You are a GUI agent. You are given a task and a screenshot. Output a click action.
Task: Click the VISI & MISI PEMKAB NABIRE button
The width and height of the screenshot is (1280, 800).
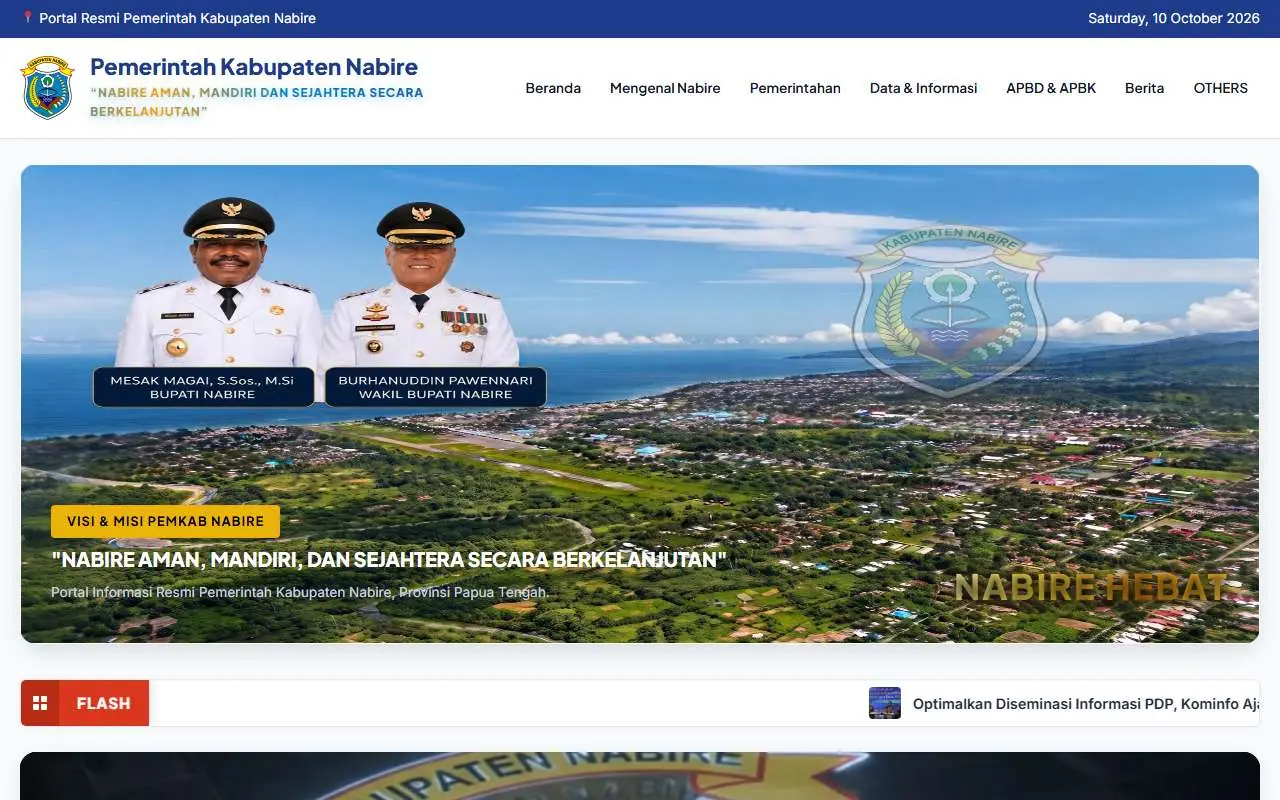165,521
